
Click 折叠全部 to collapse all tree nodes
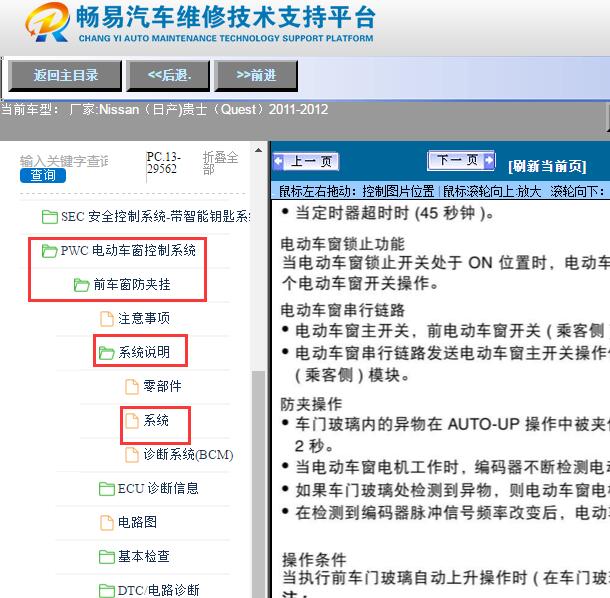220,163
